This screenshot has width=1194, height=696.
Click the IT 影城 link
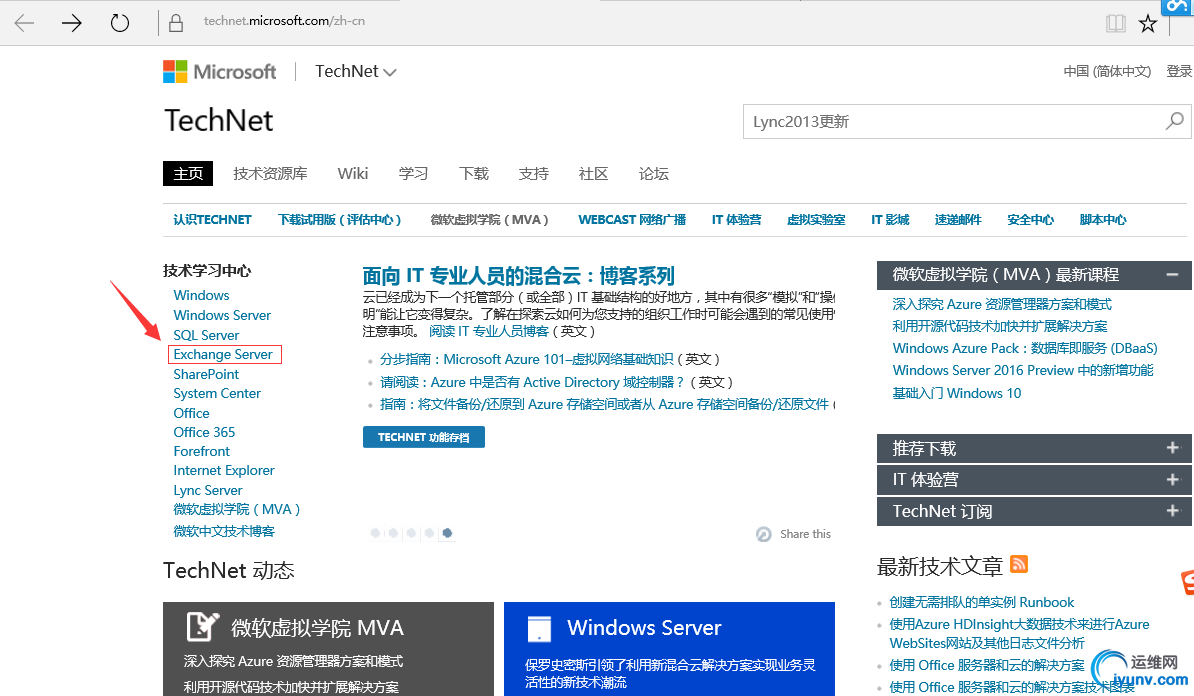click(890, 219)
